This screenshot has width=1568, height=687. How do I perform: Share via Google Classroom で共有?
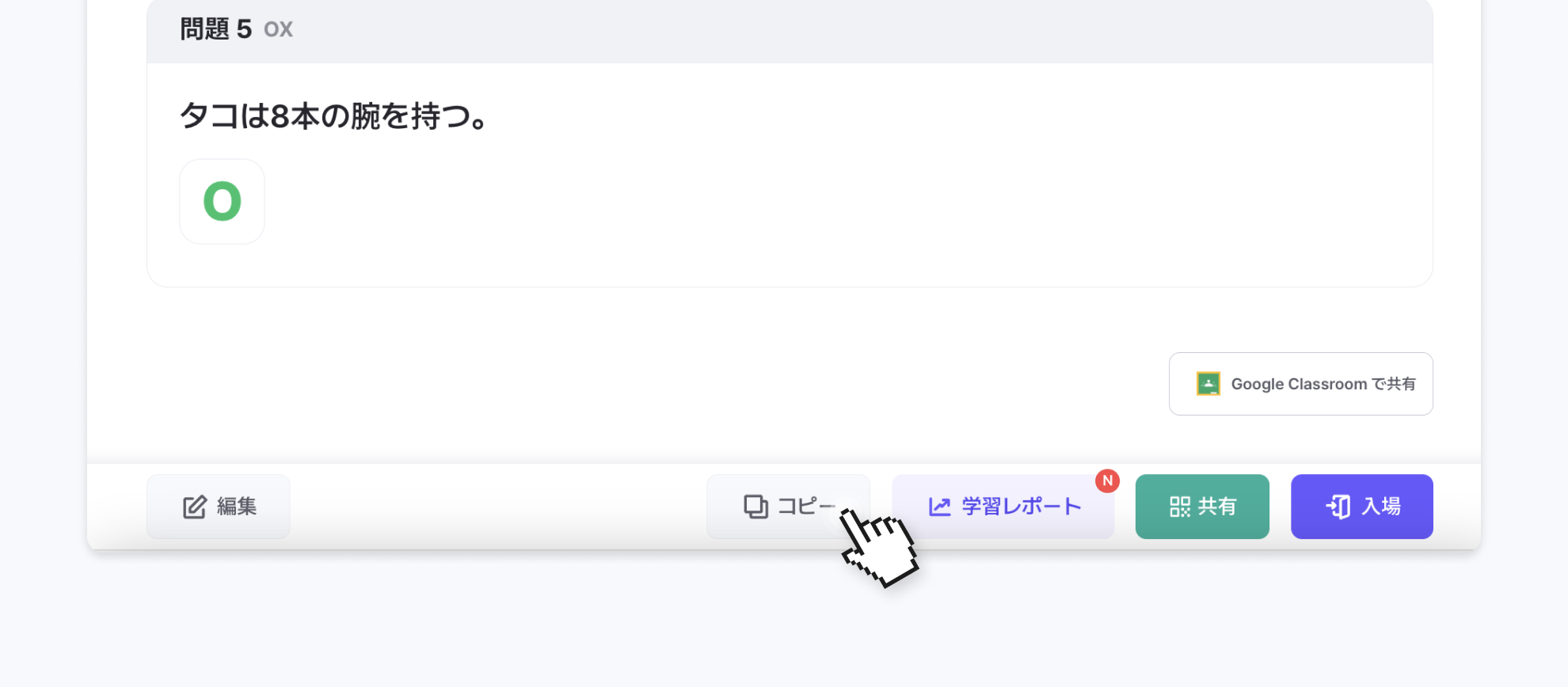pos(1301,384)
